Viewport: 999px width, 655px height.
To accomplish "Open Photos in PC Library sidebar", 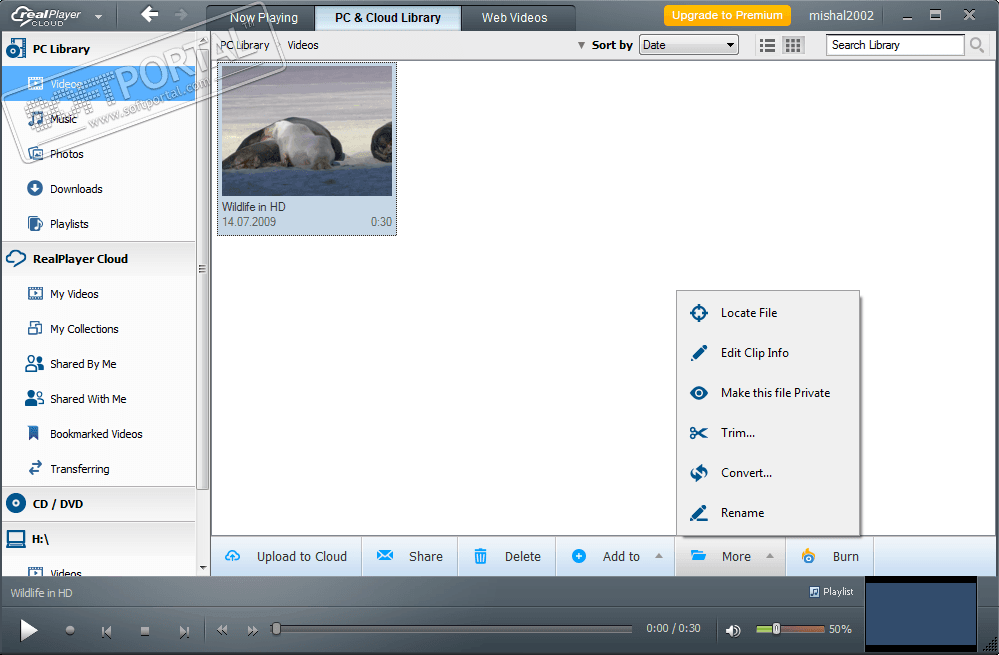I will click(99, 154).
